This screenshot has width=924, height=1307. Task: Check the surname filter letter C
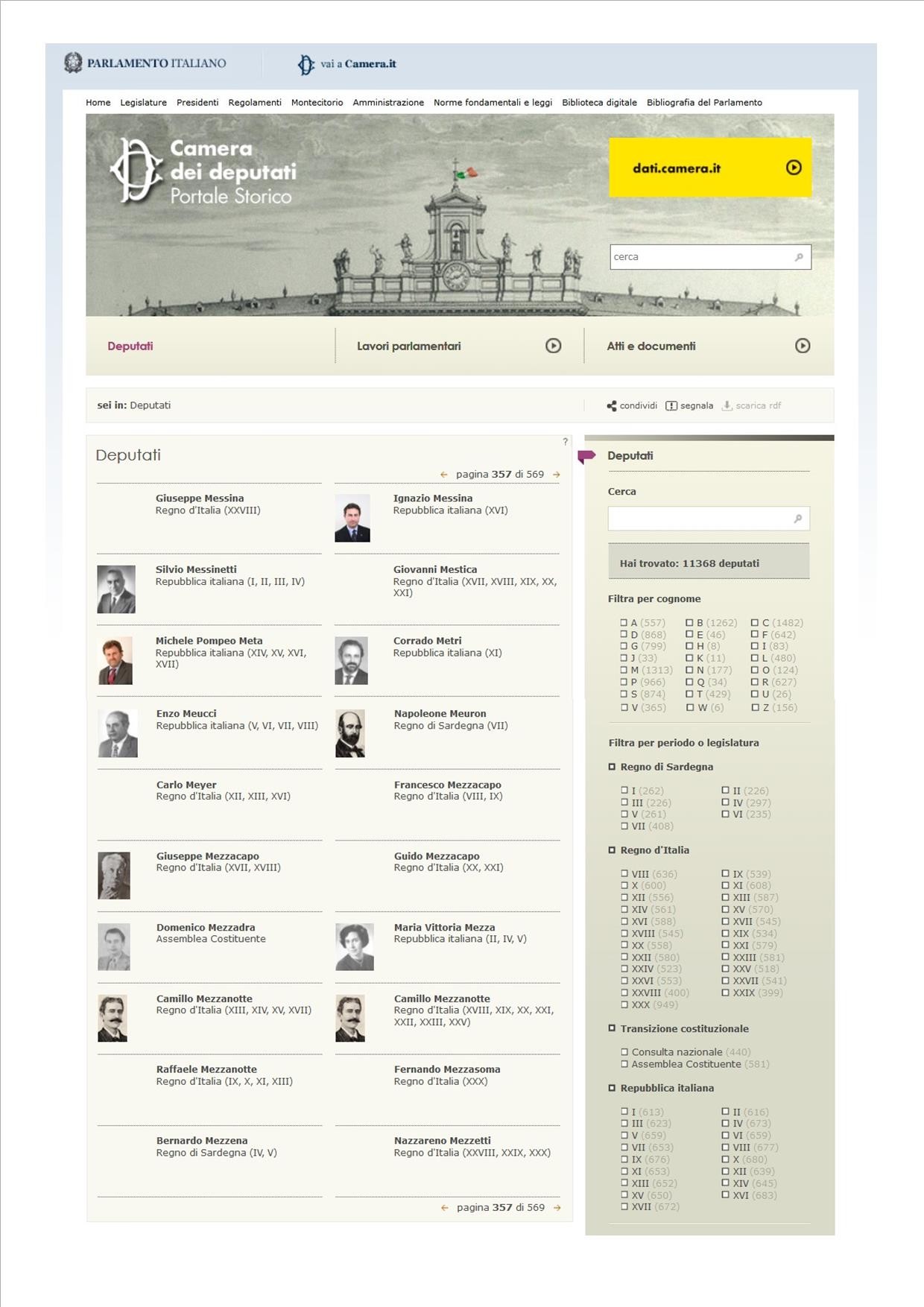(x=755, y=623)
